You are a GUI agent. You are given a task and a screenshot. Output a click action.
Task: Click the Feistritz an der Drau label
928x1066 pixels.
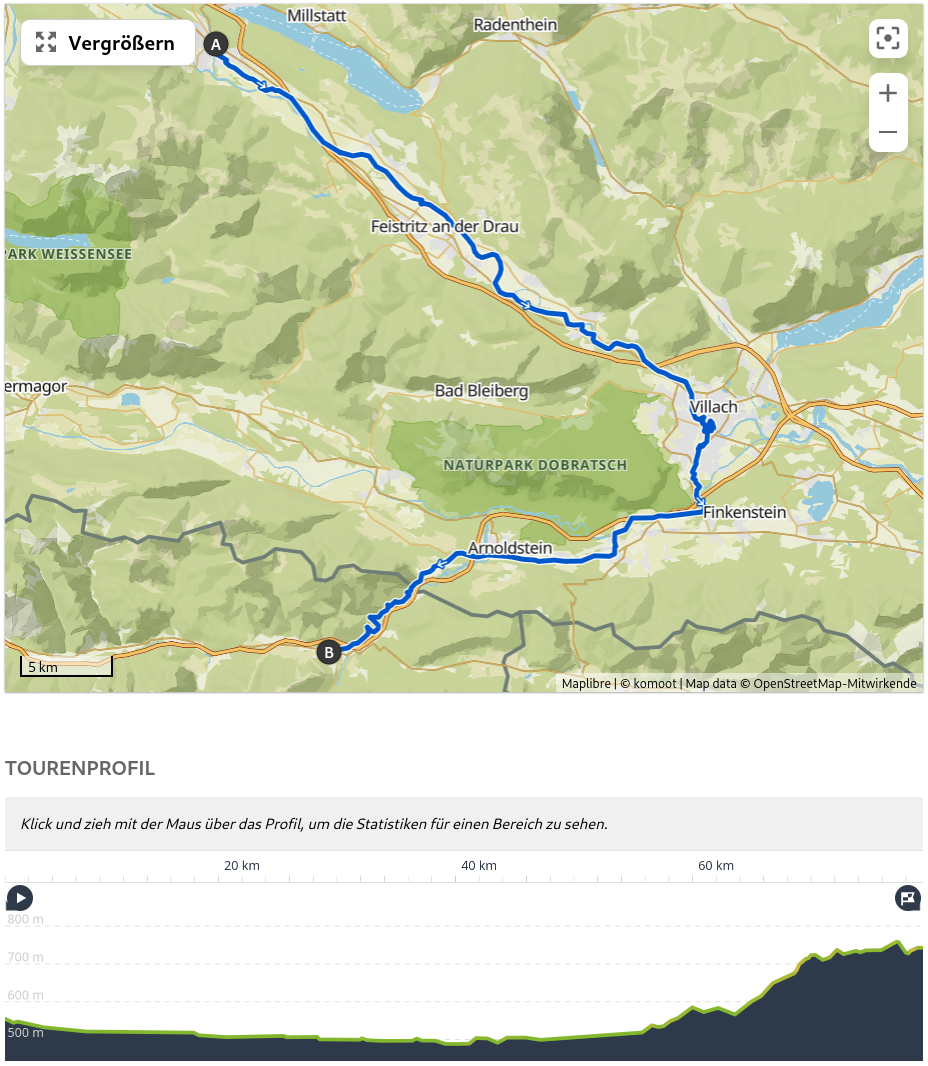tap(445, 227)
